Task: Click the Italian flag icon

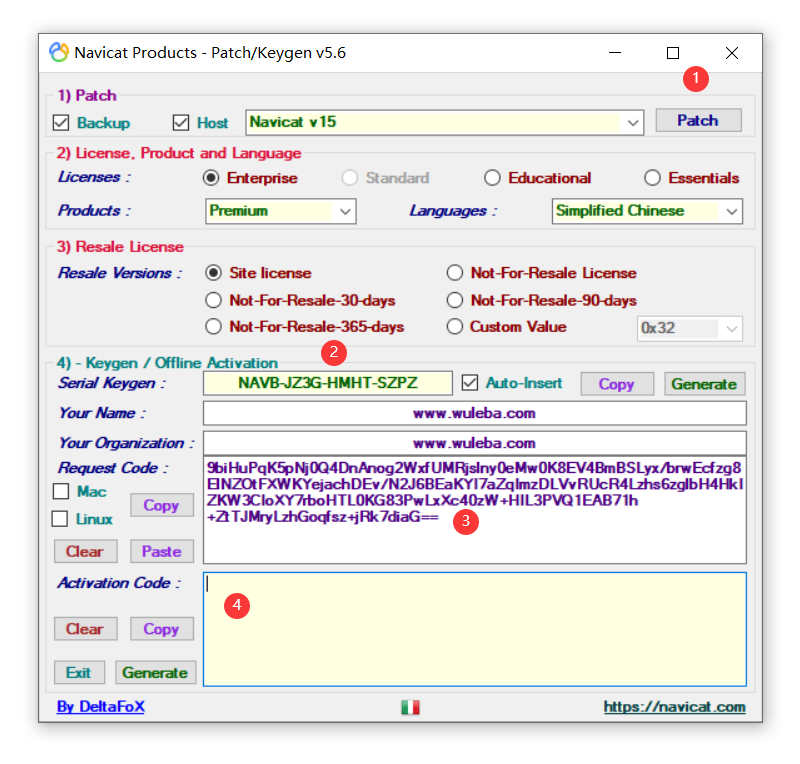Action: click(410, 707)
